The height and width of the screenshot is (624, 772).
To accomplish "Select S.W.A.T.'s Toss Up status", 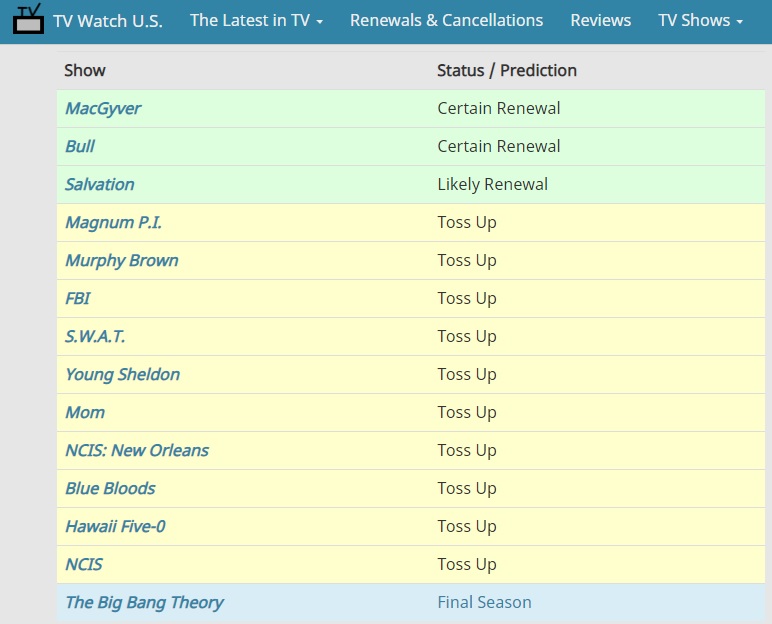I will [x=467, y=336].
